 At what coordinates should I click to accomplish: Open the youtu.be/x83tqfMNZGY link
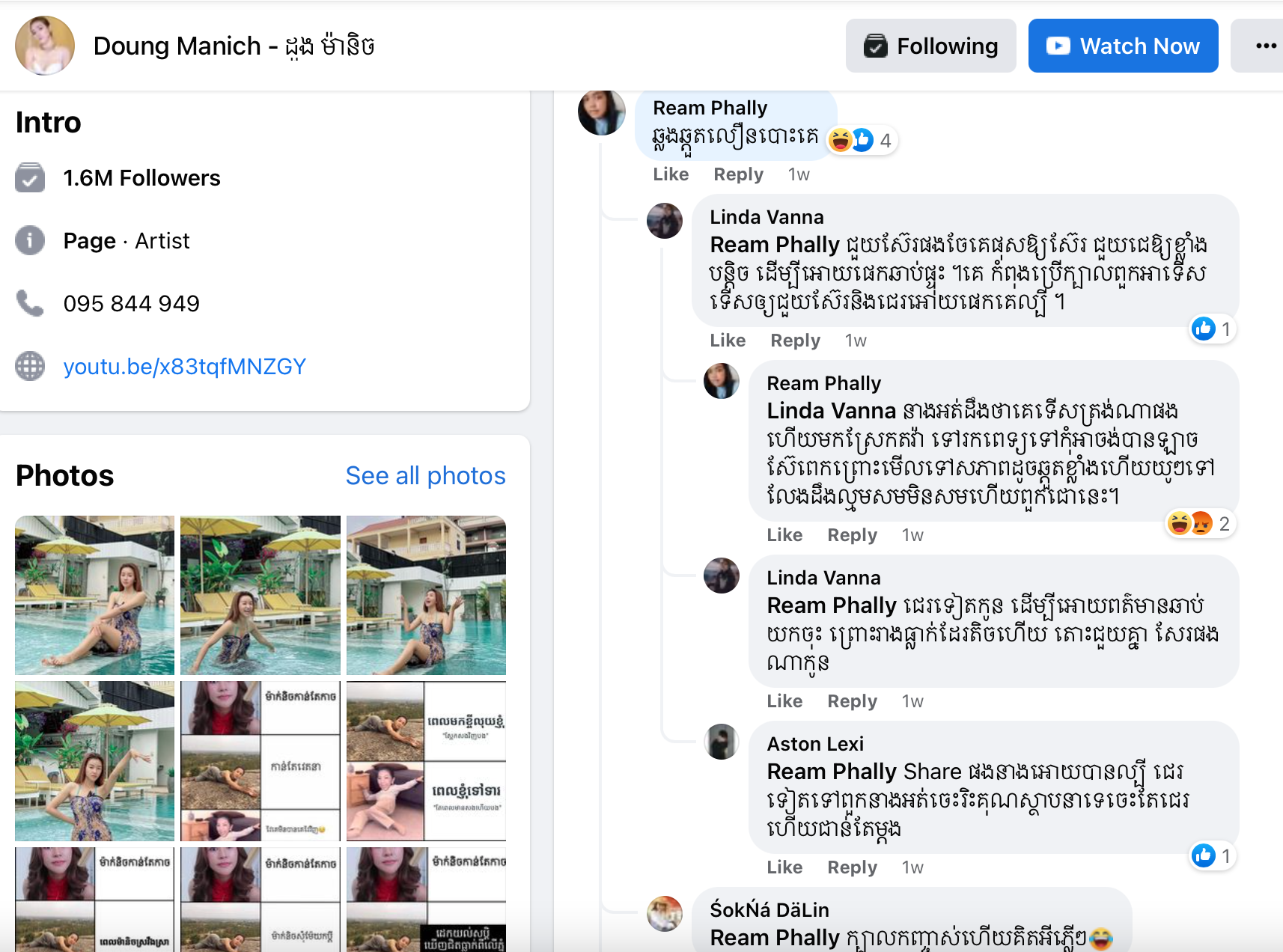[185, 367]
